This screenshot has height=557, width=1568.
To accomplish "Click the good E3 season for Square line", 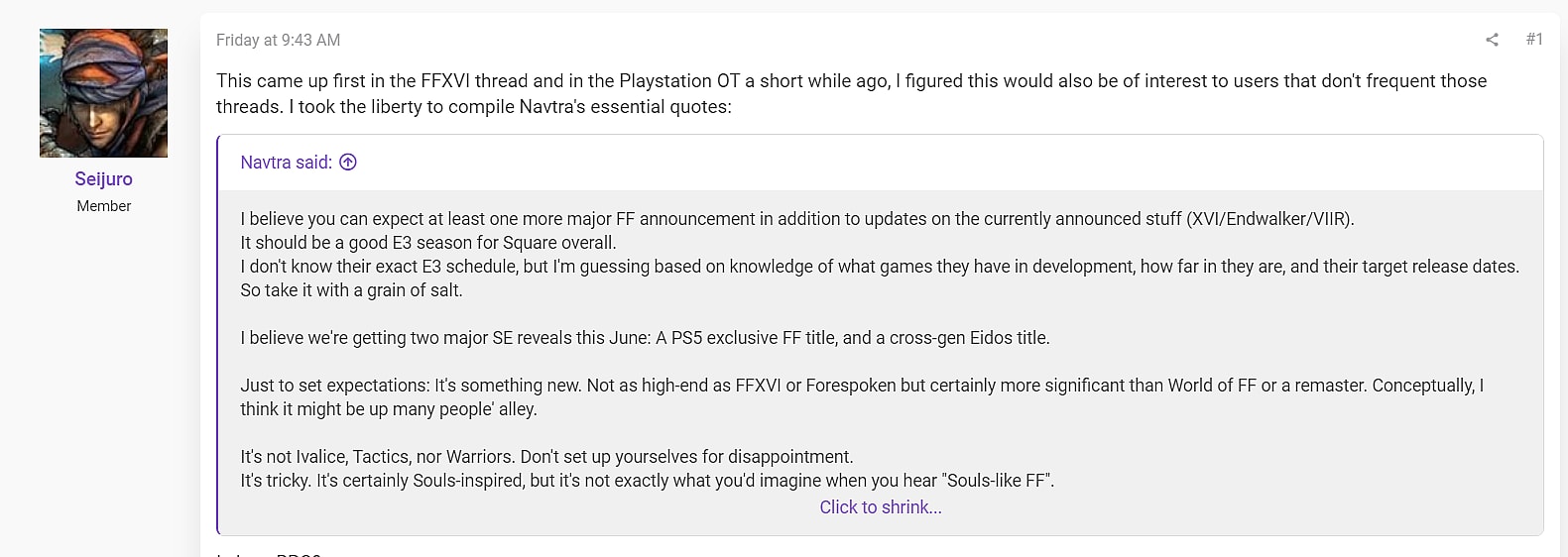I will [427, 243].
